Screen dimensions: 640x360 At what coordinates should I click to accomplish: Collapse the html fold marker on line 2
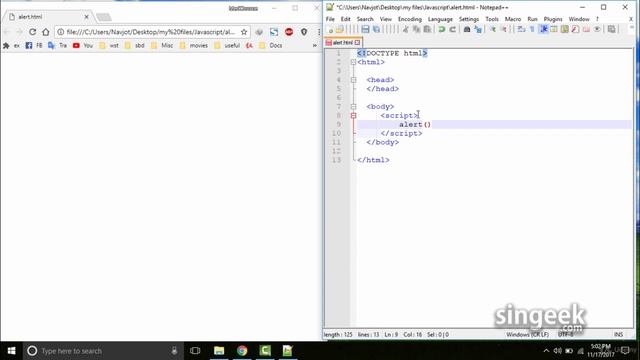353,62
